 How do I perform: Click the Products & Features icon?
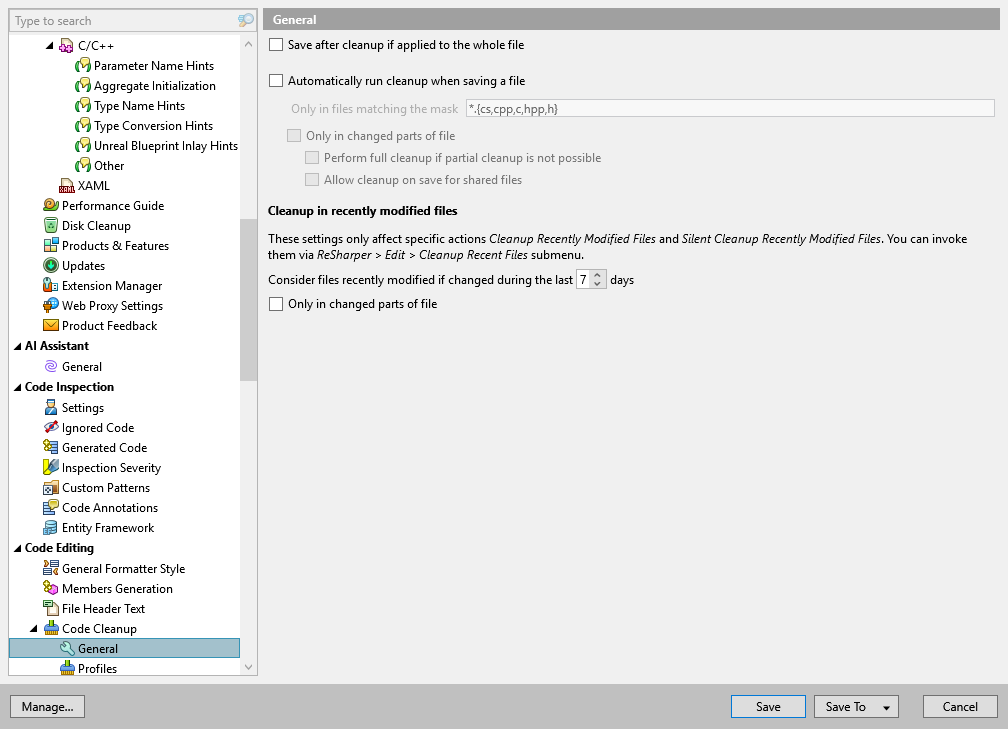coord(51,246)
